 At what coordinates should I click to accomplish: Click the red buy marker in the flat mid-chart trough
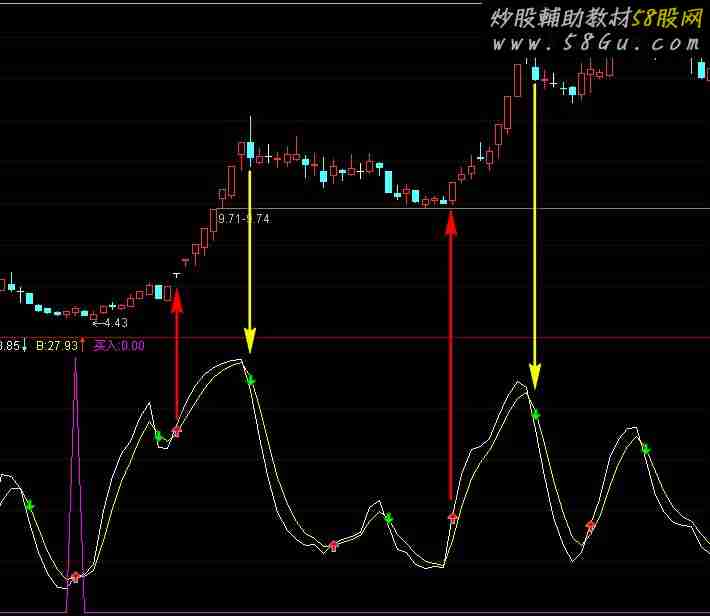click(333, 545)
